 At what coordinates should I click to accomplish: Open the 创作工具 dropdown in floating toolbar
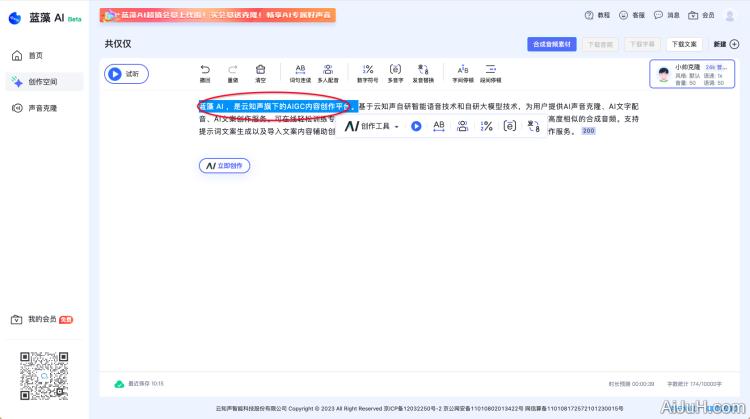point(372,126)
